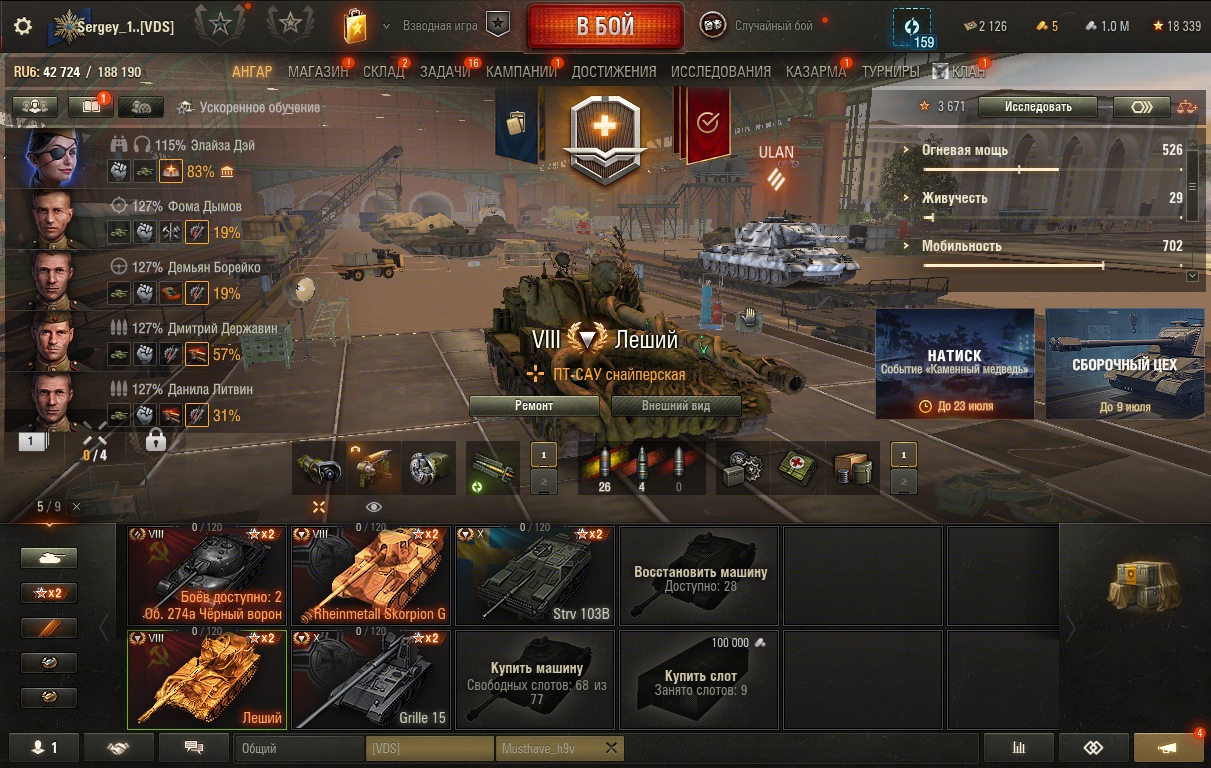Open the vehicle comparison scales icon
This screenshot has height=768, width=1211.
tap(1187, 107)
